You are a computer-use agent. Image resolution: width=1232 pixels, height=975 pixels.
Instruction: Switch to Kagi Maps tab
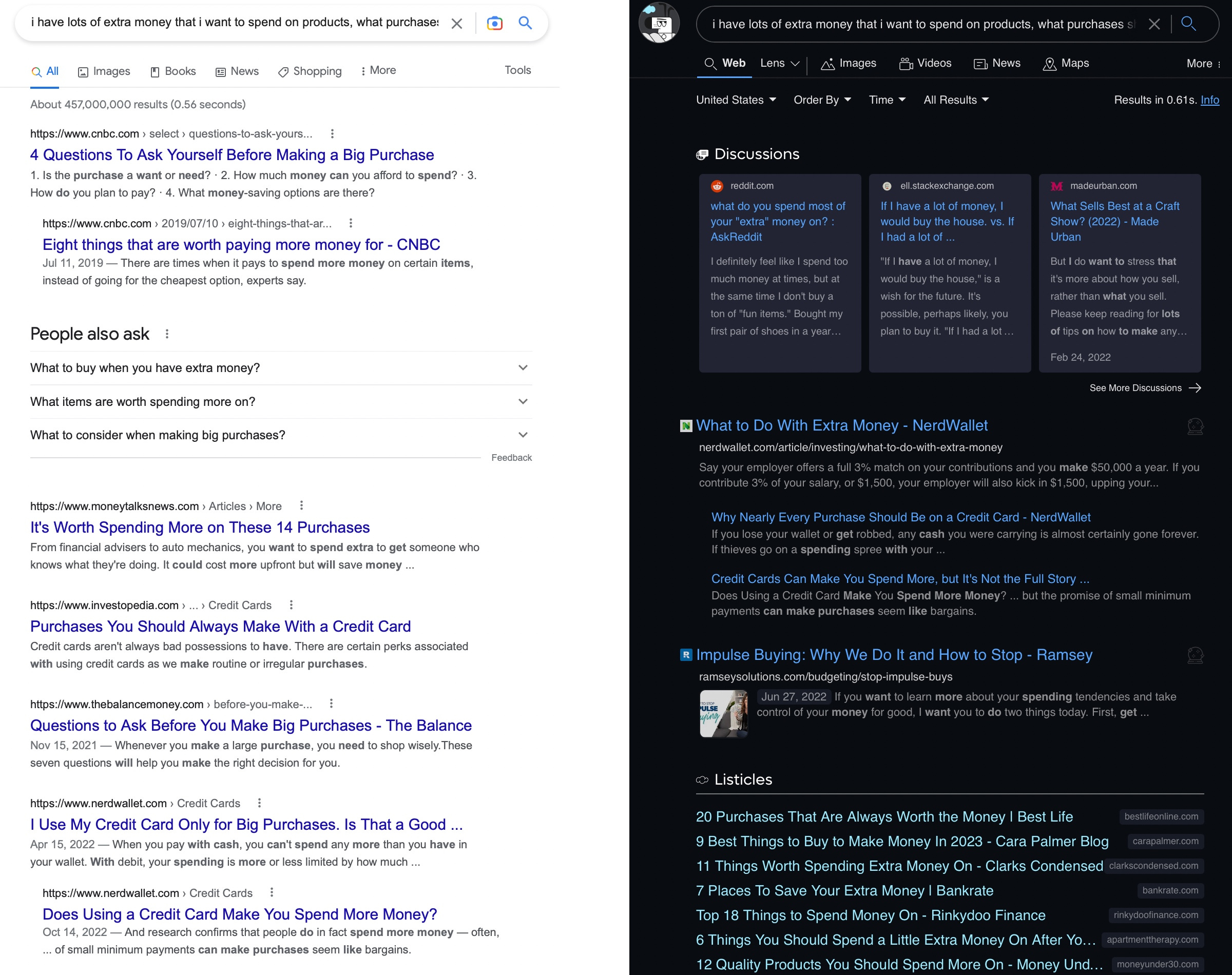pyautogui.click(x=1066, y=63)
